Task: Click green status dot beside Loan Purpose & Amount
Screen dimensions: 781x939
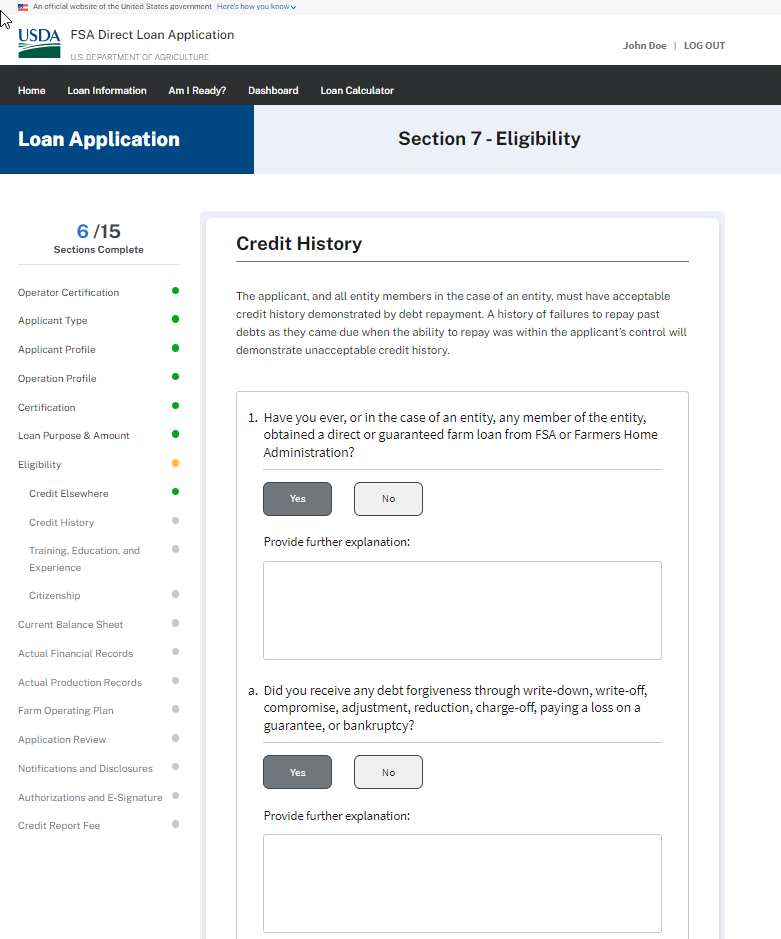Action: pos(175,434)
